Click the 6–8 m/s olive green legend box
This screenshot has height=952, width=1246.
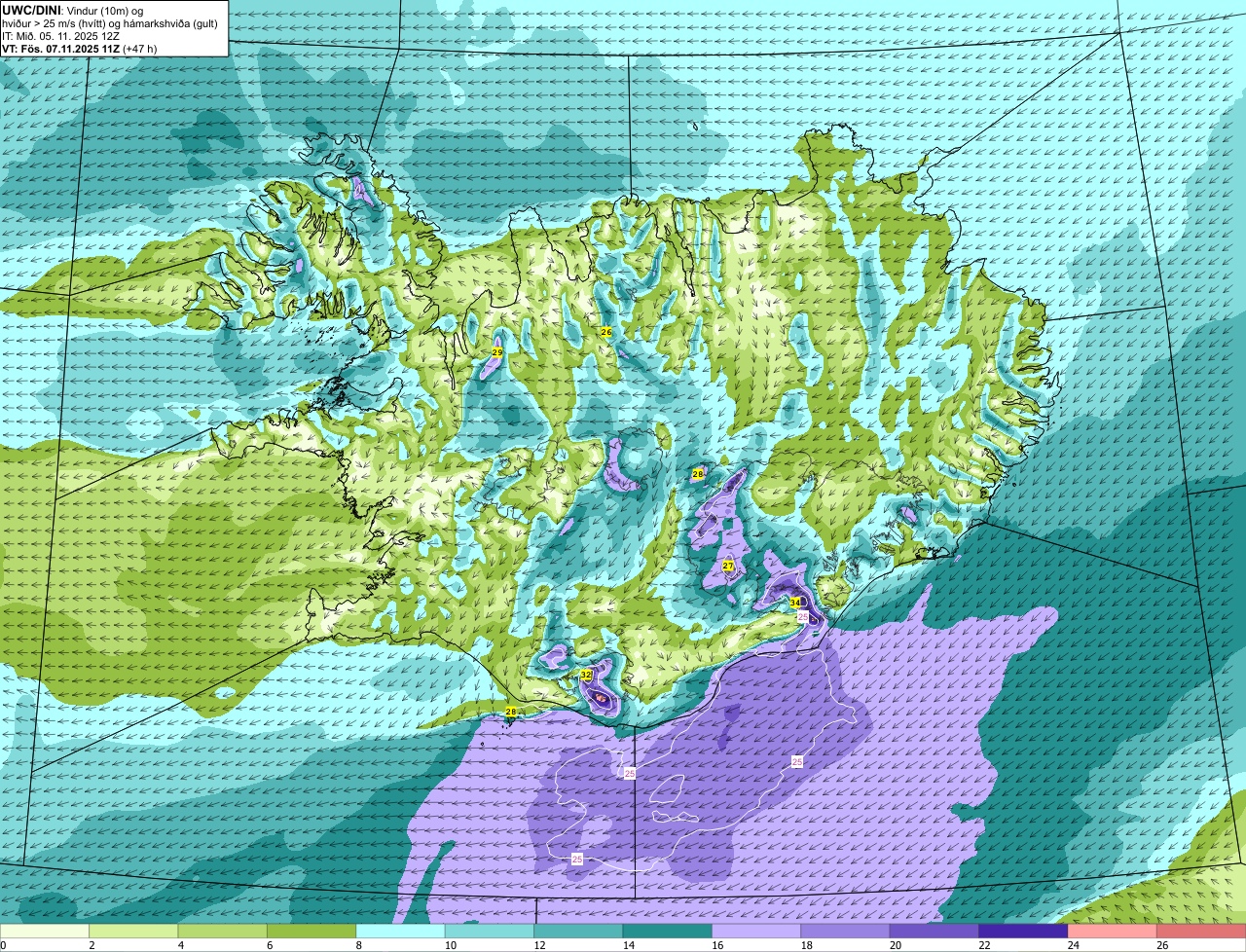(x=311, y=931)
